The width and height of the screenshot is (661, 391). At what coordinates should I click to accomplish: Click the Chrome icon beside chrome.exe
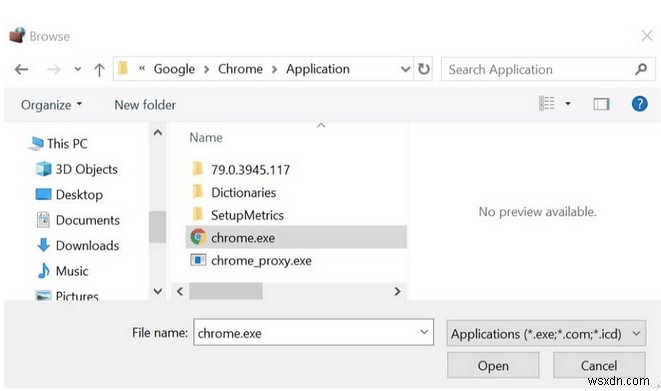tap(198, 237)
